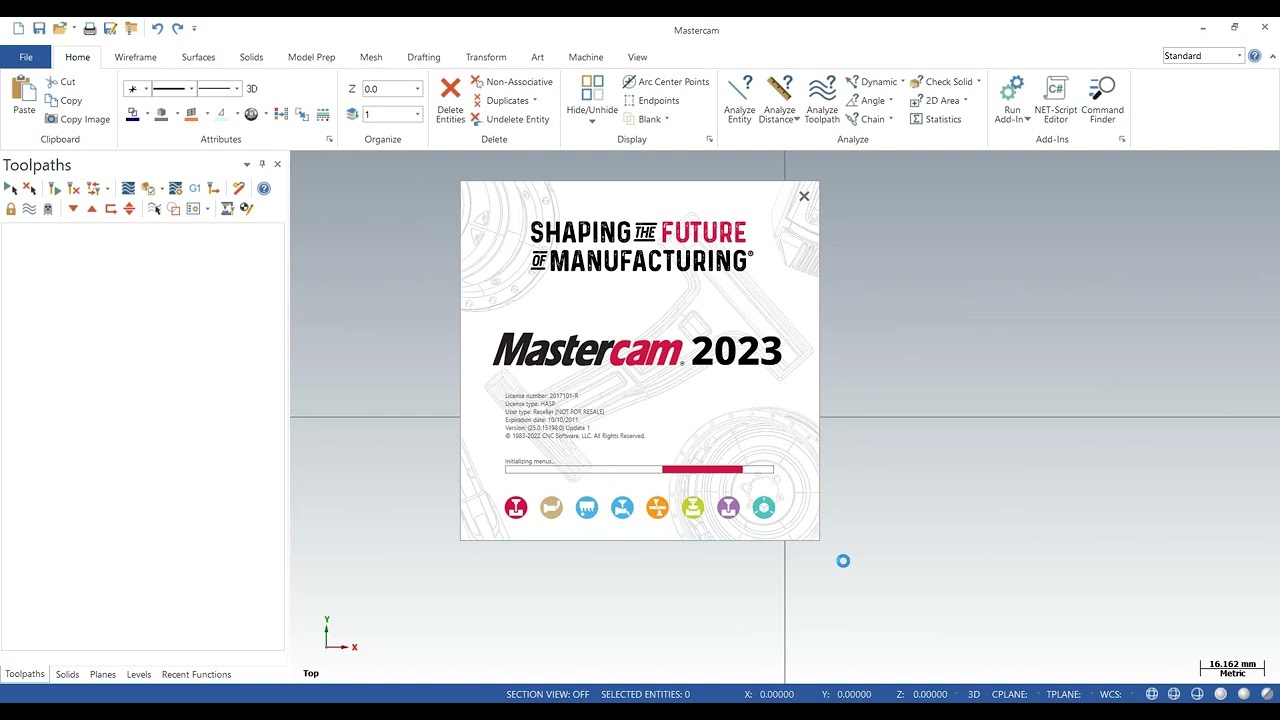1280x720 pixels.
Task: Toggle Arc Center Points display
Action: pyautogui.click(x=665, y=82)
